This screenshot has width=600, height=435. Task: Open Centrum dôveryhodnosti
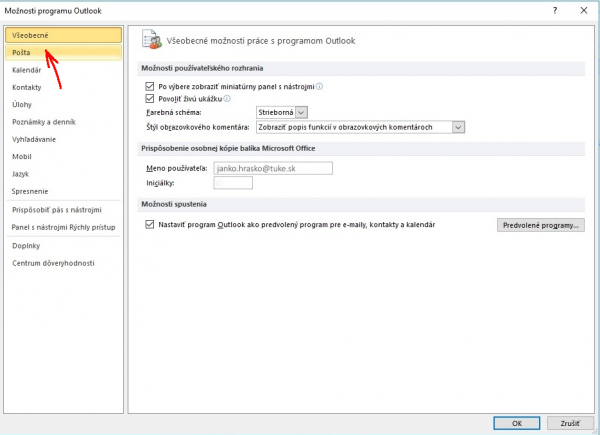64,263
